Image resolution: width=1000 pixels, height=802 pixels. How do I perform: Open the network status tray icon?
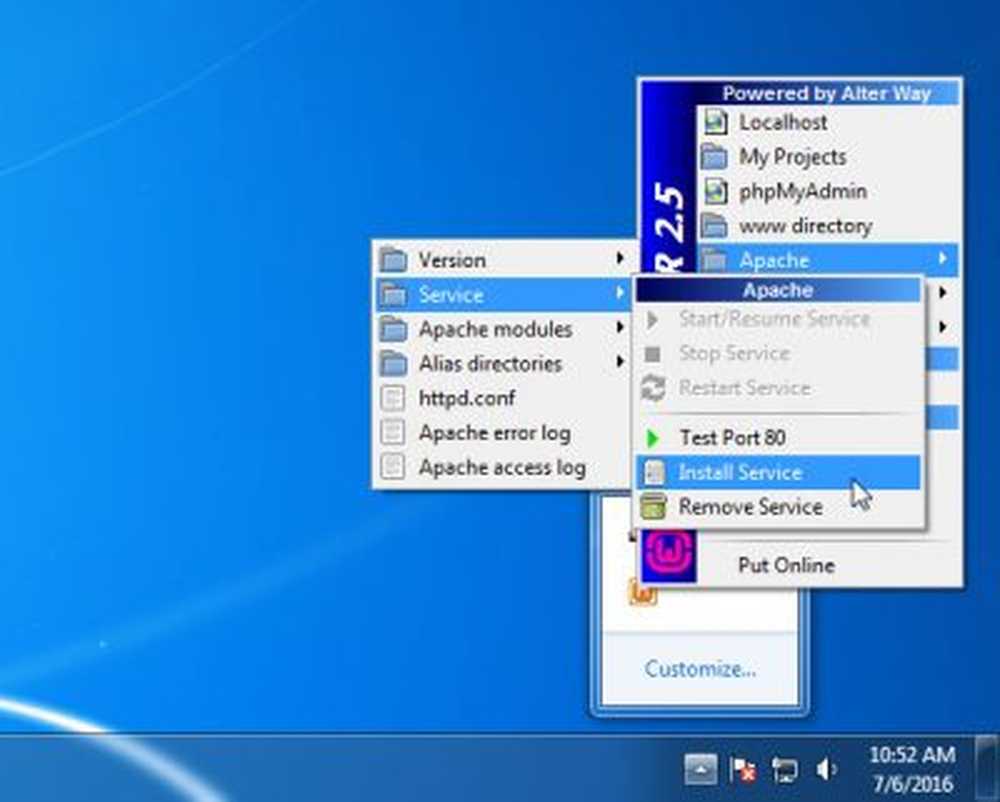pyautogui.click(x=784, y=770)
